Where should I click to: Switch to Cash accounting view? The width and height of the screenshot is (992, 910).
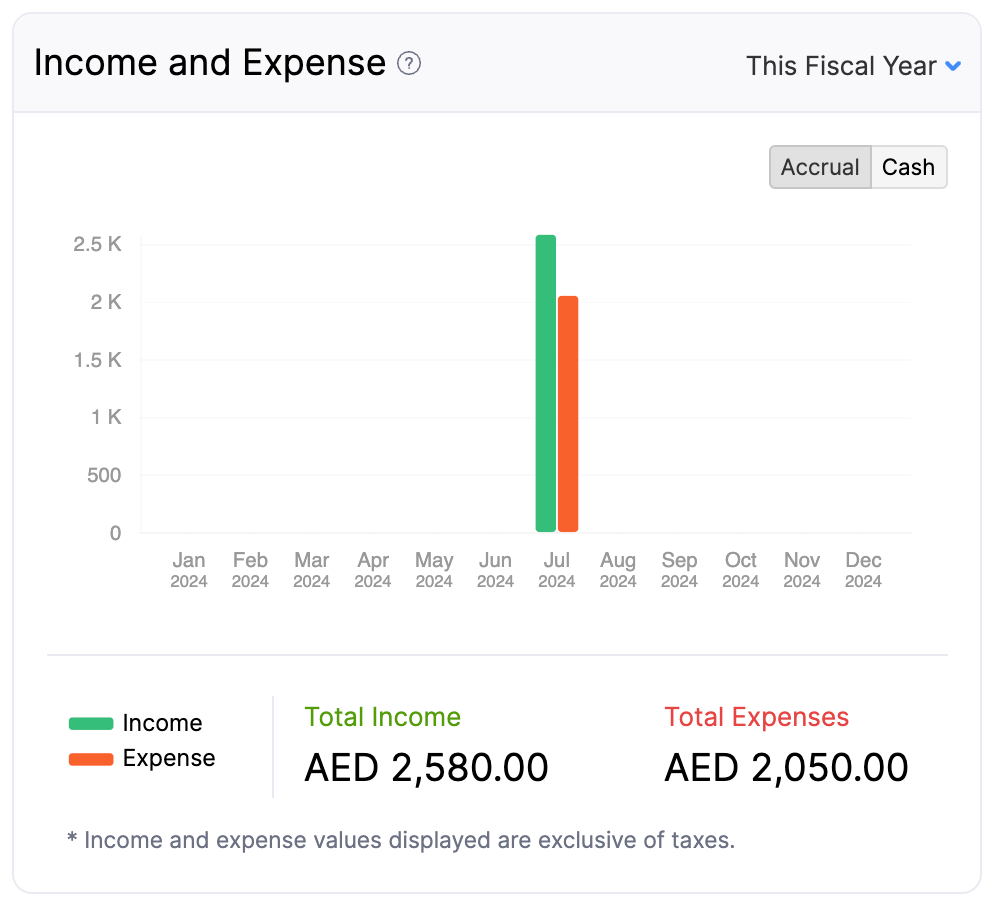pyautogui.click(x=908, y=167)
